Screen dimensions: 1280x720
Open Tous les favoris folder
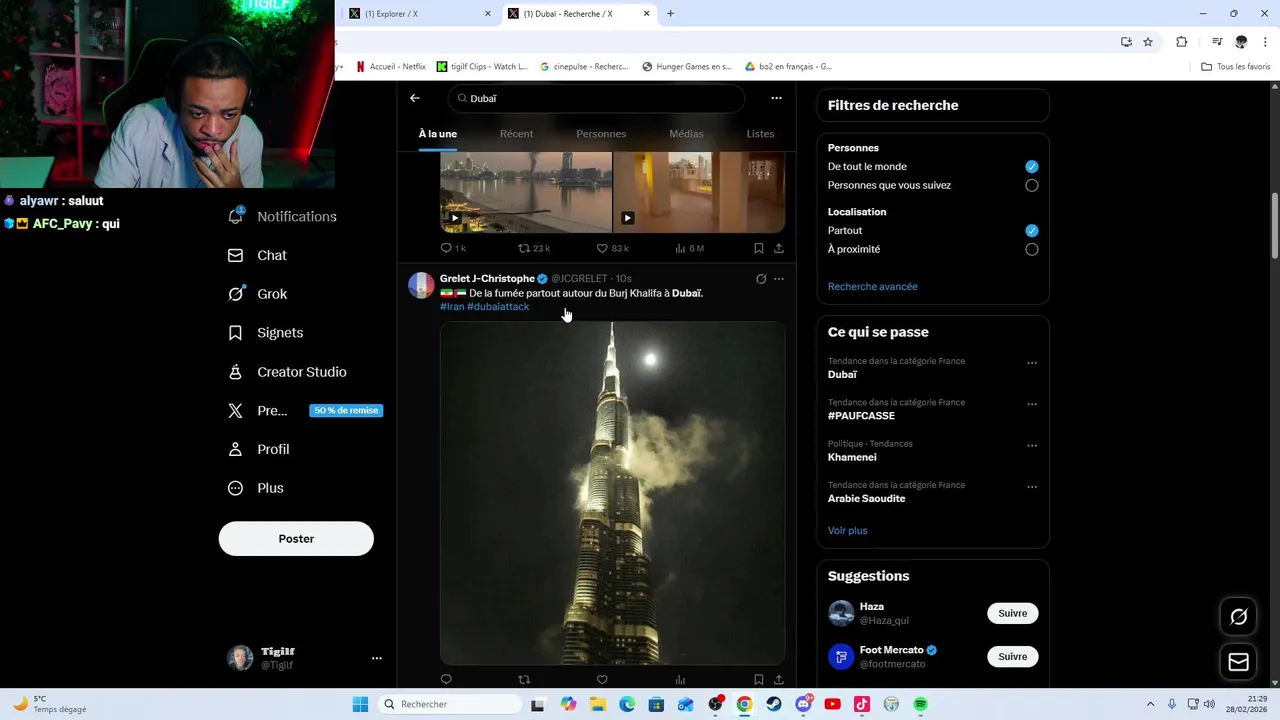[x=1236, y=67]
